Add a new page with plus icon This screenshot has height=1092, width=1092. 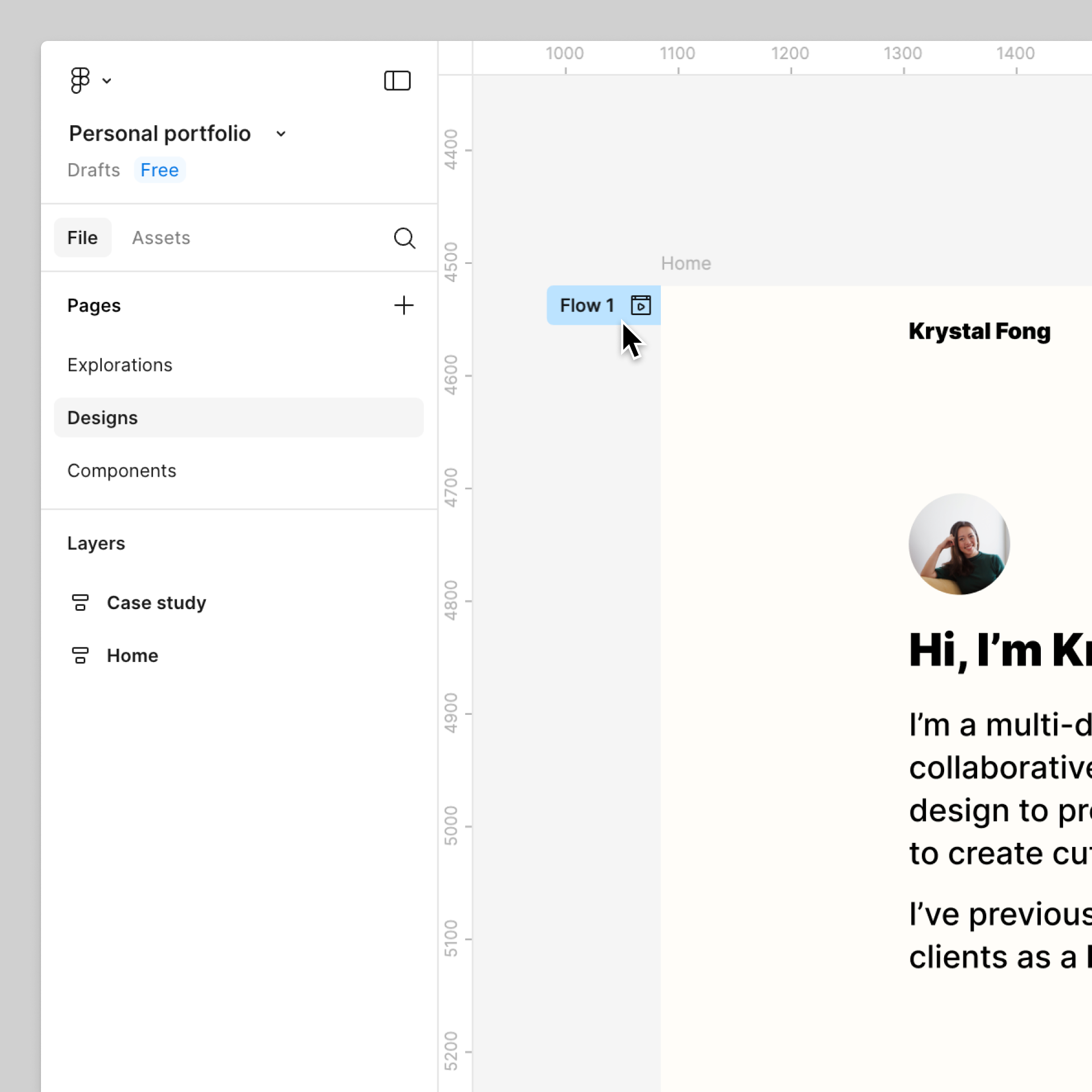[404, 305]
